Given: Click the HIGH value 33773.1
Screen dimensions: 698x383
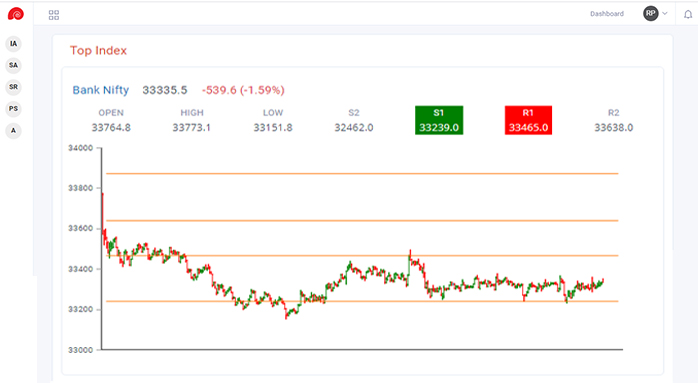Looking at the screenshot, I should [x=191, y=128].
